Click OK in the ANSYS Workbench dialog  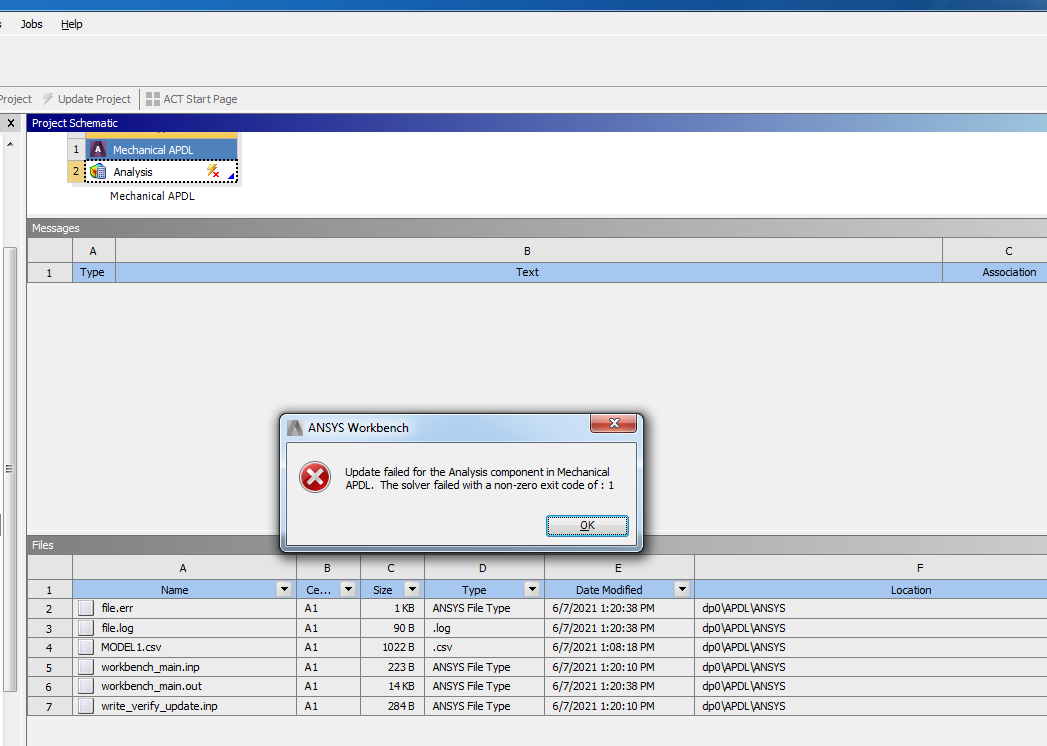587,526
